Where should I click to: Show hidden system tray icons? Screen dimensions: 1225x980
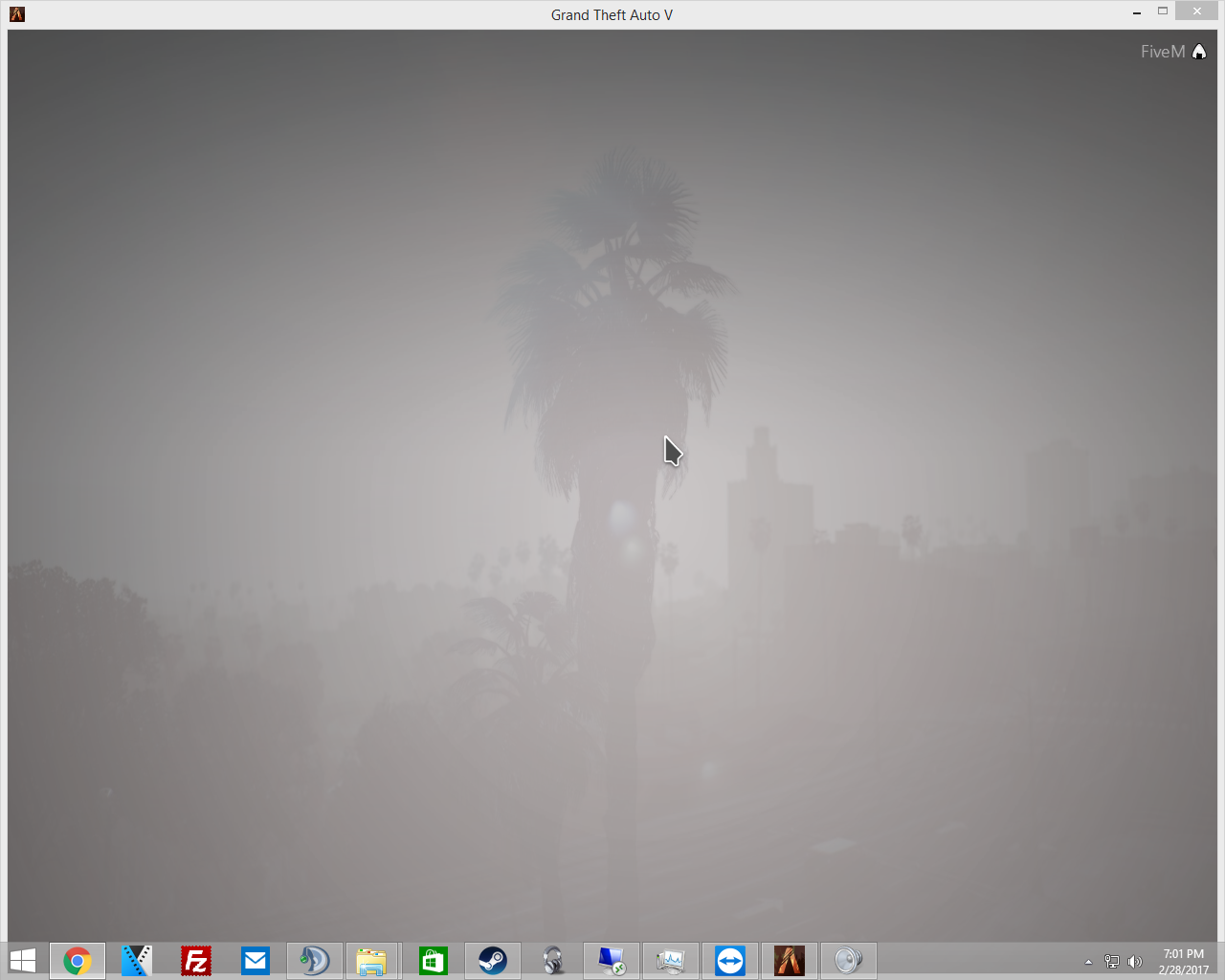pyautogui.click(x=1088, y=962)
